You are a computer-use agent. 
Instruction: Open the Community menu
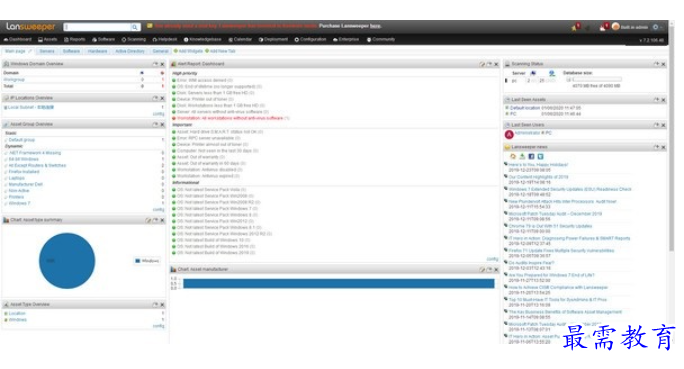[381, 39]
